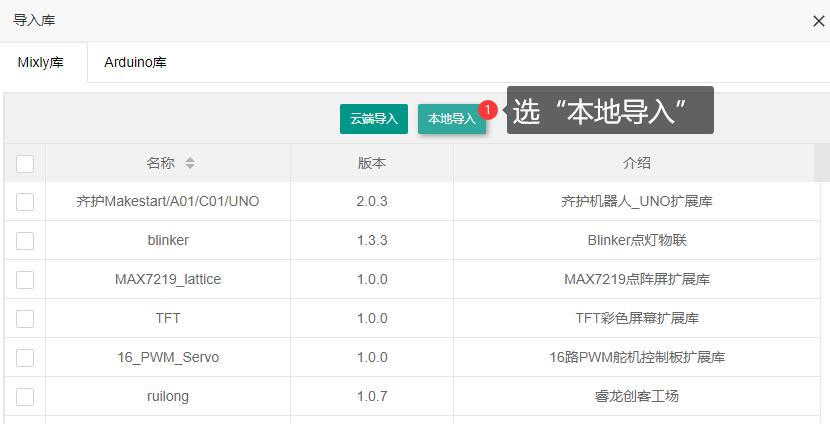Viewport: 830px width, 424px height.
Task: Select the TFT name cell
Action: [x=168, y=318]
